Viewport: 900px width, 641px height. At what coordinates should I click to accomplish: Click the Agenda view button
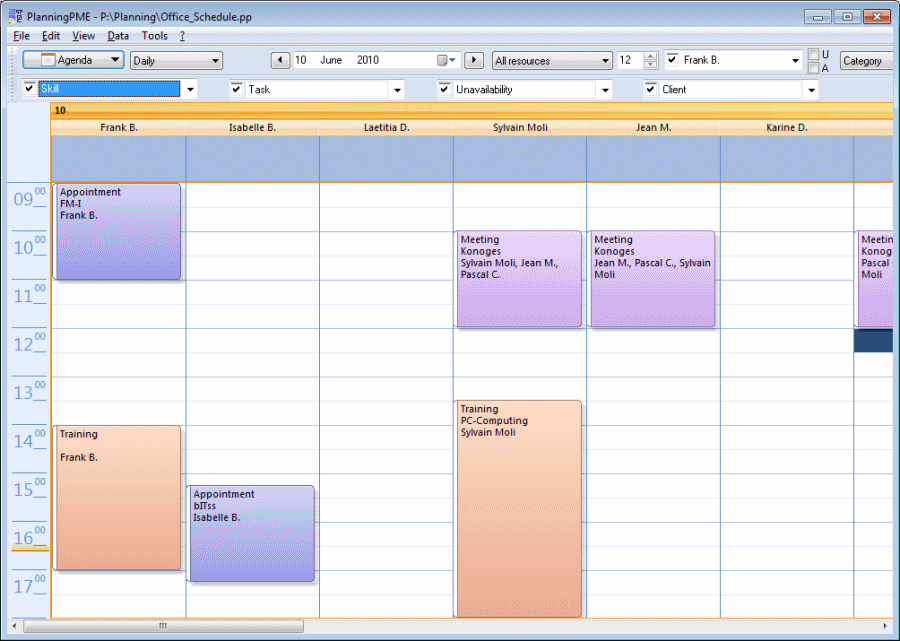pyautogui.click(x=73, y=60)
